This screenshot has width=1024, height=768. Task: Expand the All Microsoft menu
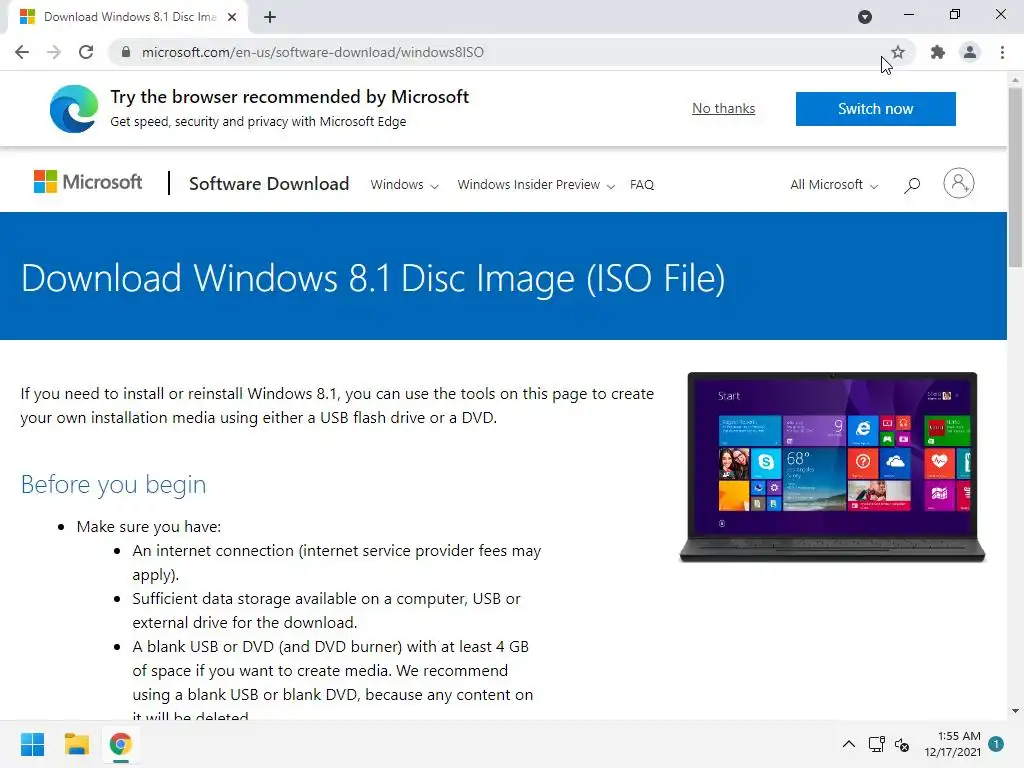click(x=834, y=185)
